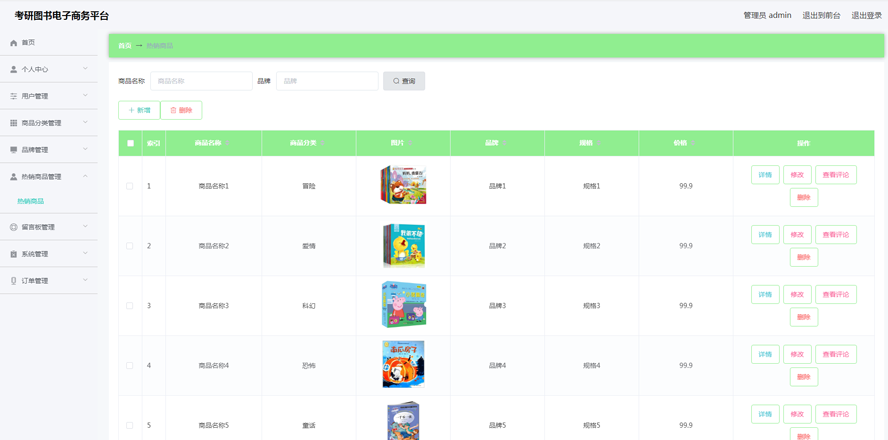Click 退出到前台 in the top bar

[821, 16]
